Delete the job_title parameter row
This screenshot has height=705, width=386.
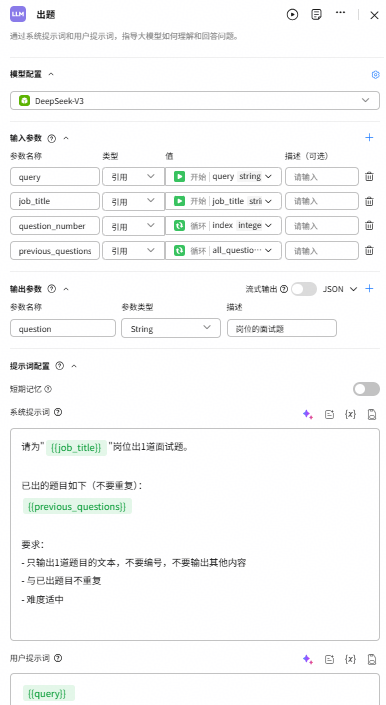tap(369, 201)
